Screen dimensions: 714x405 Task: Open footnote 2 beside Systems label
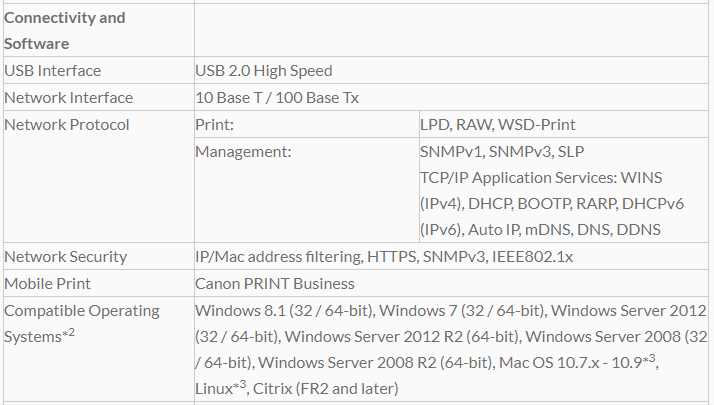(x=69, y=333)
